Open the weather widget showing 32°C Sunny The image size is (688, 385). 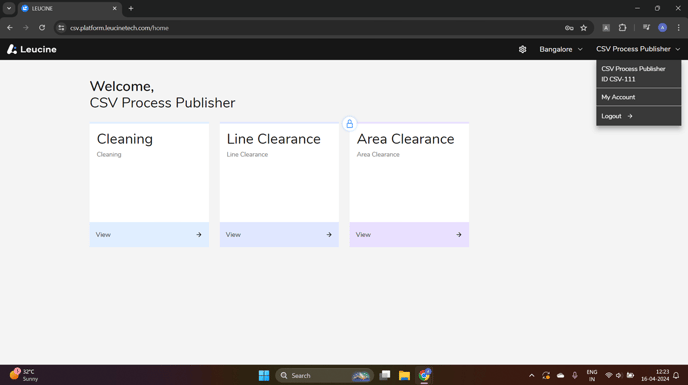(24, 375)
